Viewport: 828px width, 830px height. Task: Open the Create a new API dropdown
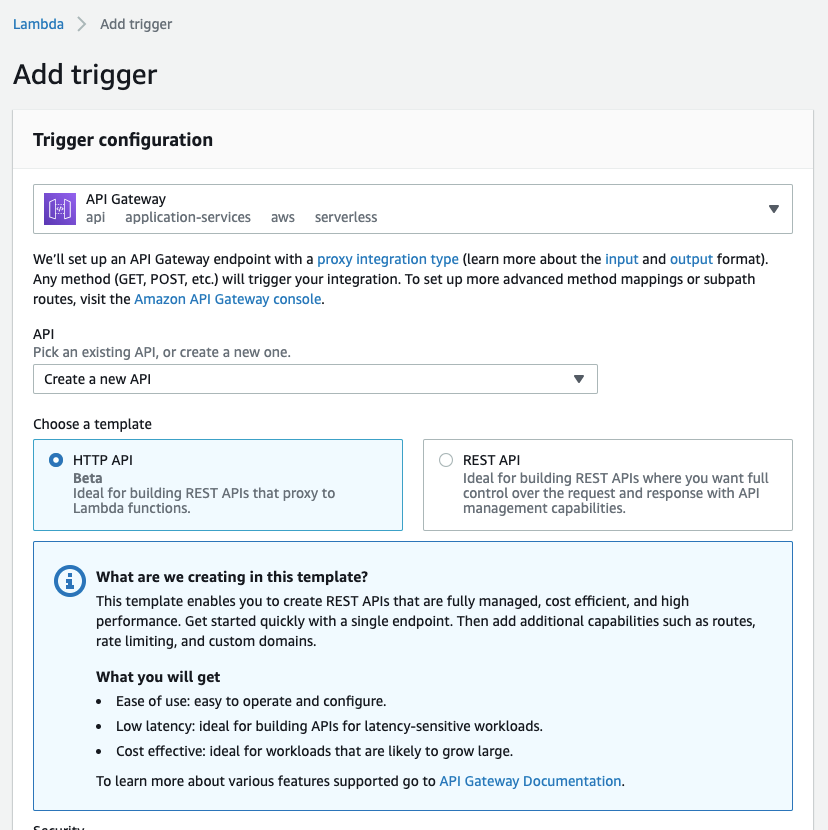315,379
